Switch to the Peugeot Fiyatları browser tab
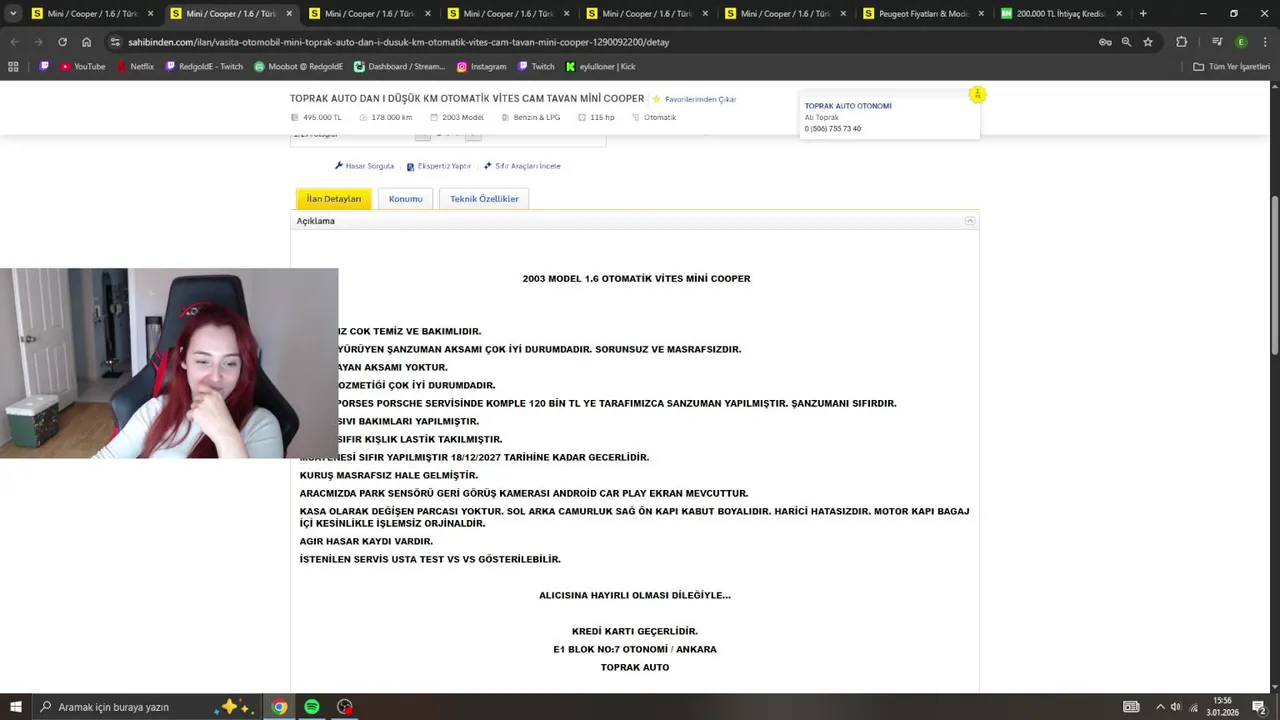 pos(924,14)
